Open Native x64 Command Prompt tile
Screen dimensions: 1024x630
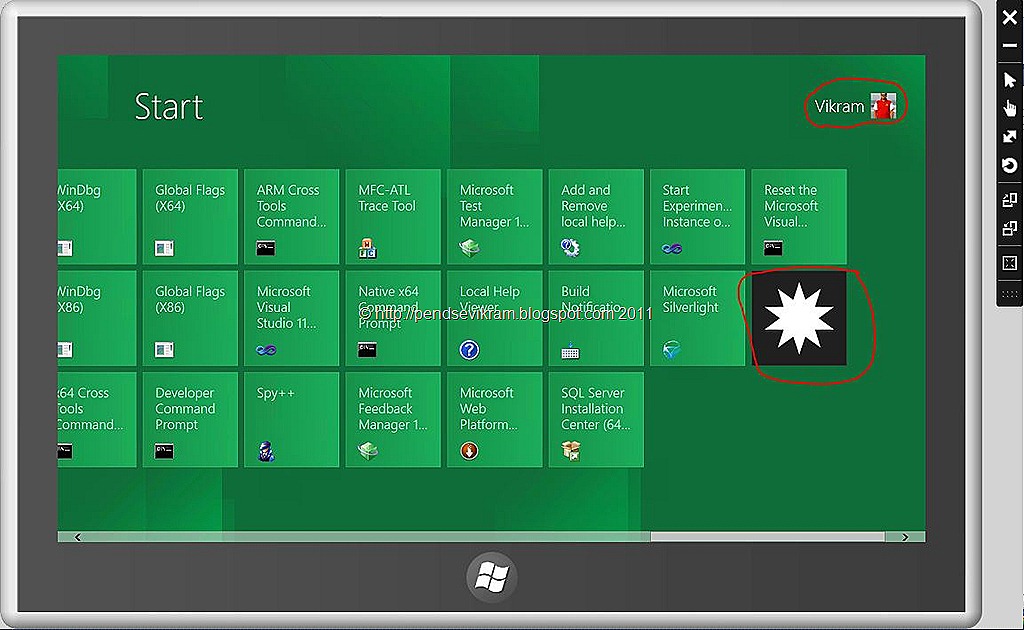(393, 318)
